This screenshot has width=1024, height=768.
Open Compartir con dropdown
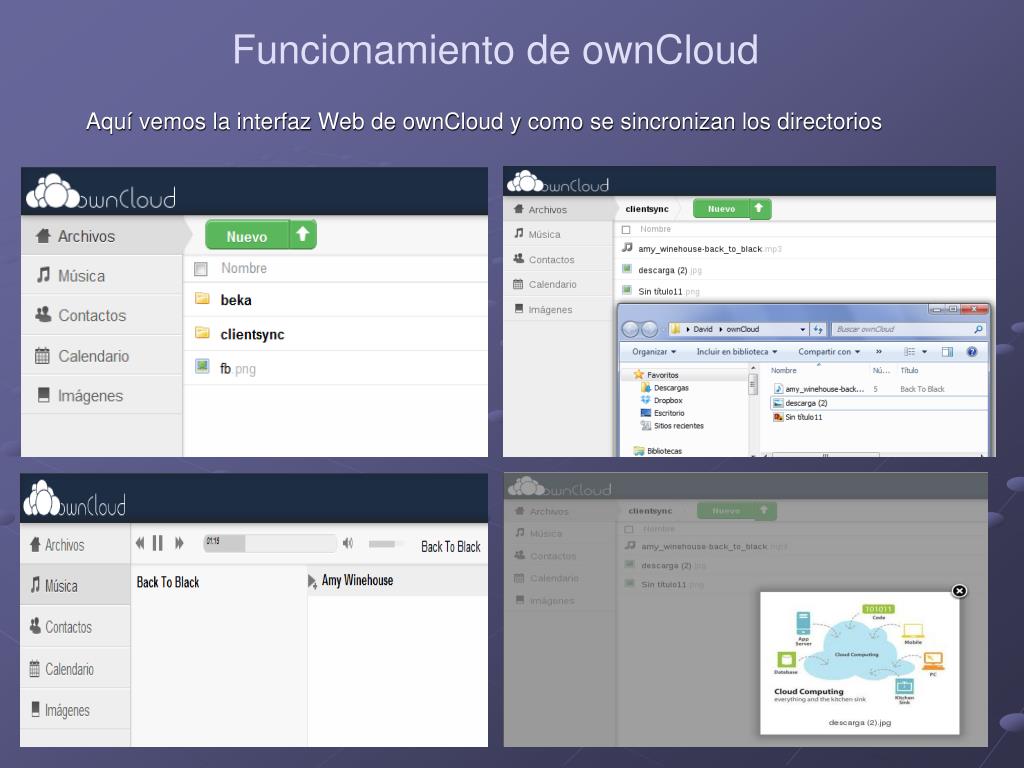[829, 352]
